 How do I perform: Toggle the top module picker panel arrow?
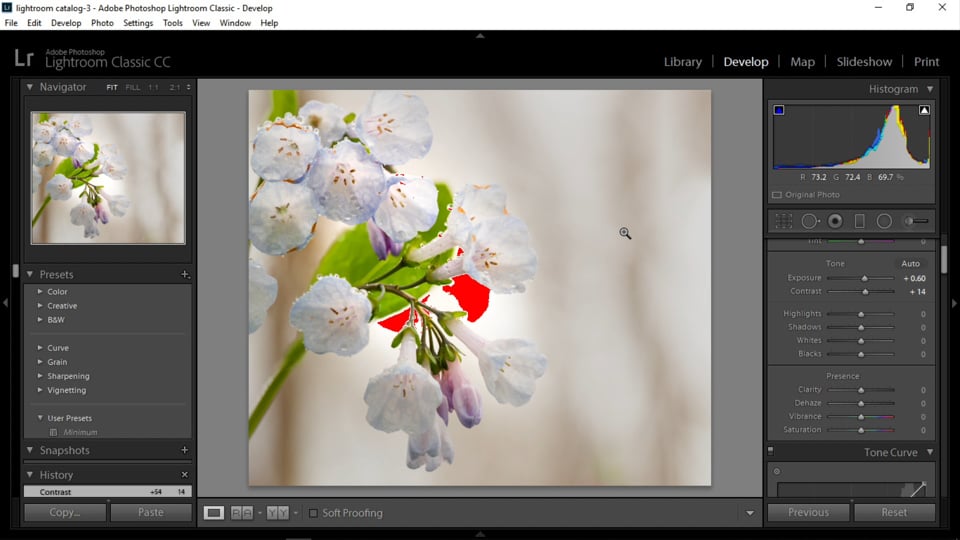click(480, 36)
